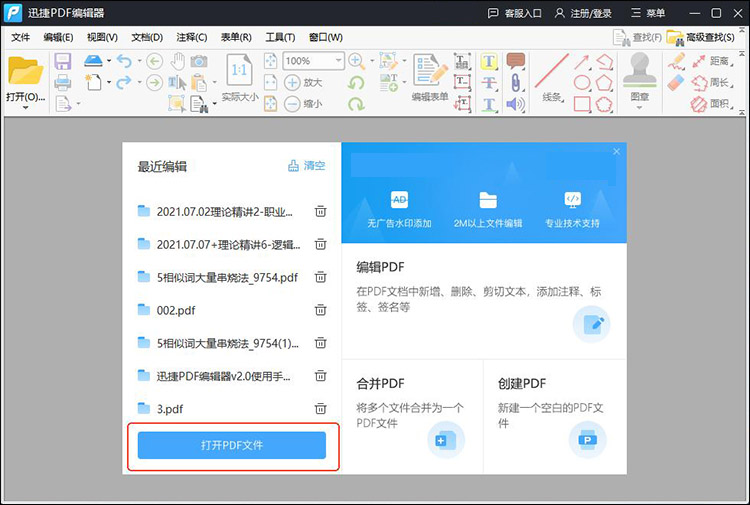The image size is (750, 505).
Task: Click the scanner icon in the toolbar
Action: pyautogui.click(x=93, y=61)
